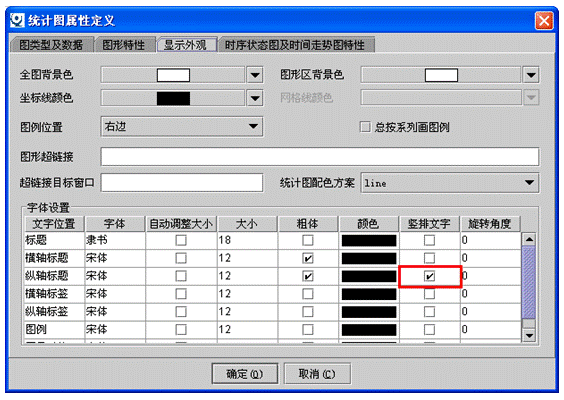Click scroll-up arrow in font settings table

click(x=529, y=239)
